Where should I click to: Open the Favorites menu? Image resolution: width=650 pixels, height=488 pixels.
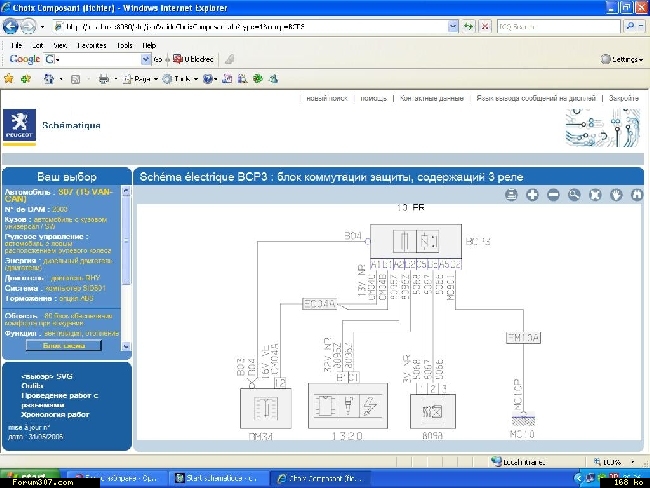[92, 45]
